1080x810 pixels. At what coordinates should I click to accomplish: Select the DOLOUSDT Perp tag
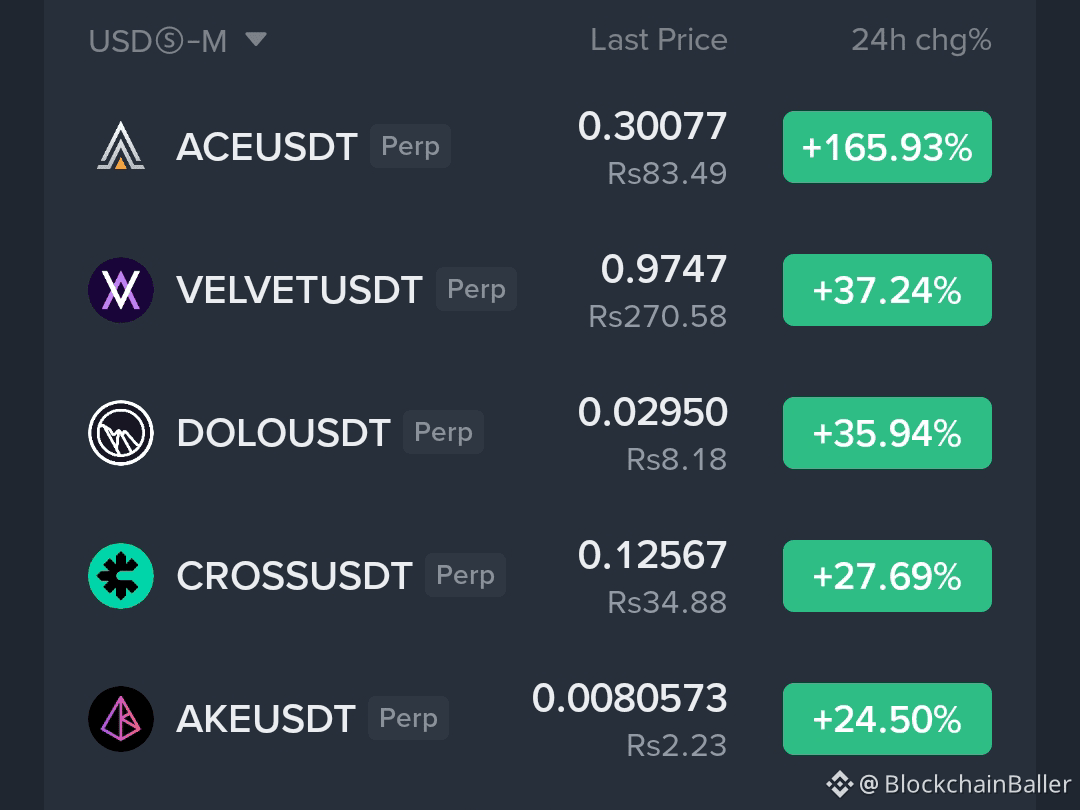point(443,432)
